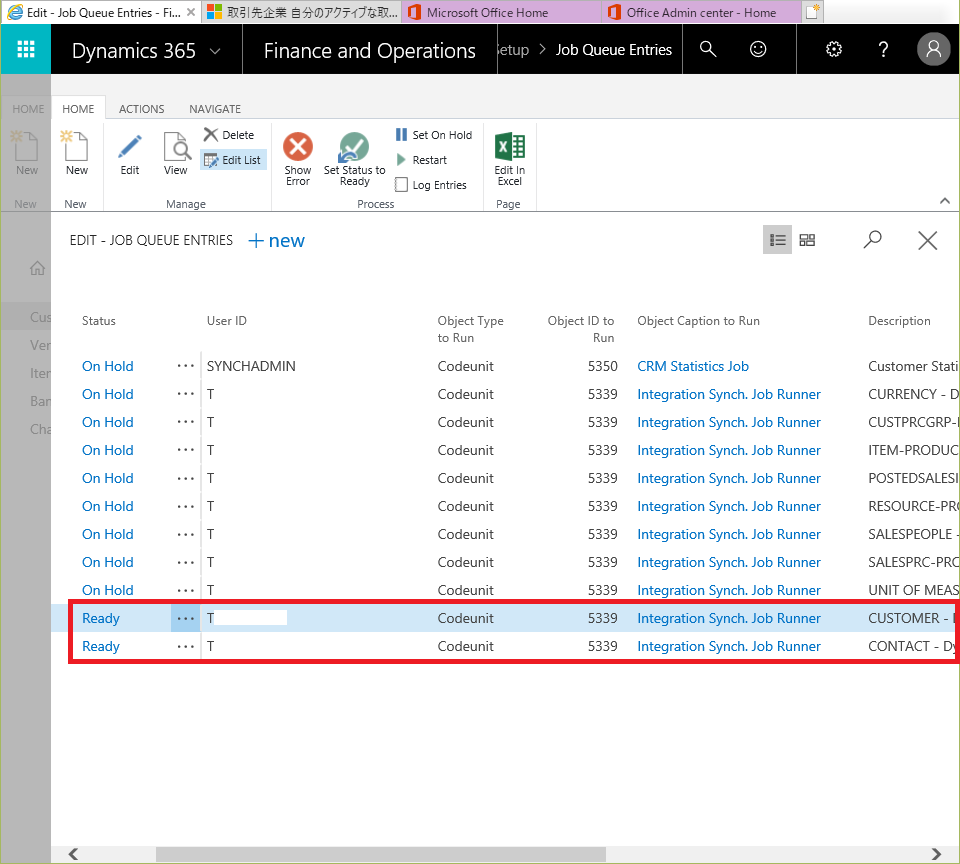Open the help question mark
The height and width of the screenshot is (864, 960).
(883, 49)
